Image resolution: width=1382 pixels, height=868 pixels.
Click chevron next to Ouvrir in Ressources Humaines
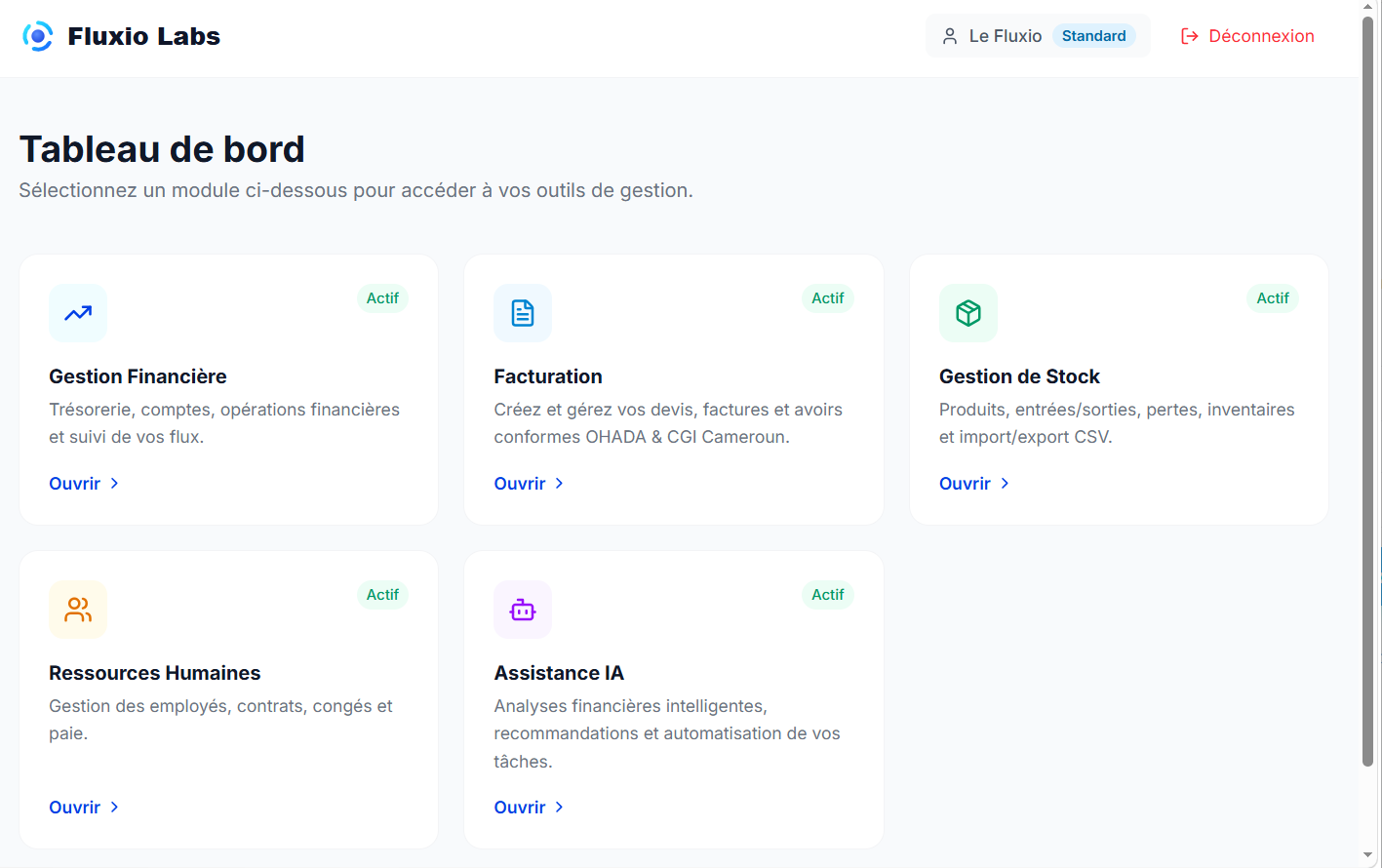click(114, 808)
